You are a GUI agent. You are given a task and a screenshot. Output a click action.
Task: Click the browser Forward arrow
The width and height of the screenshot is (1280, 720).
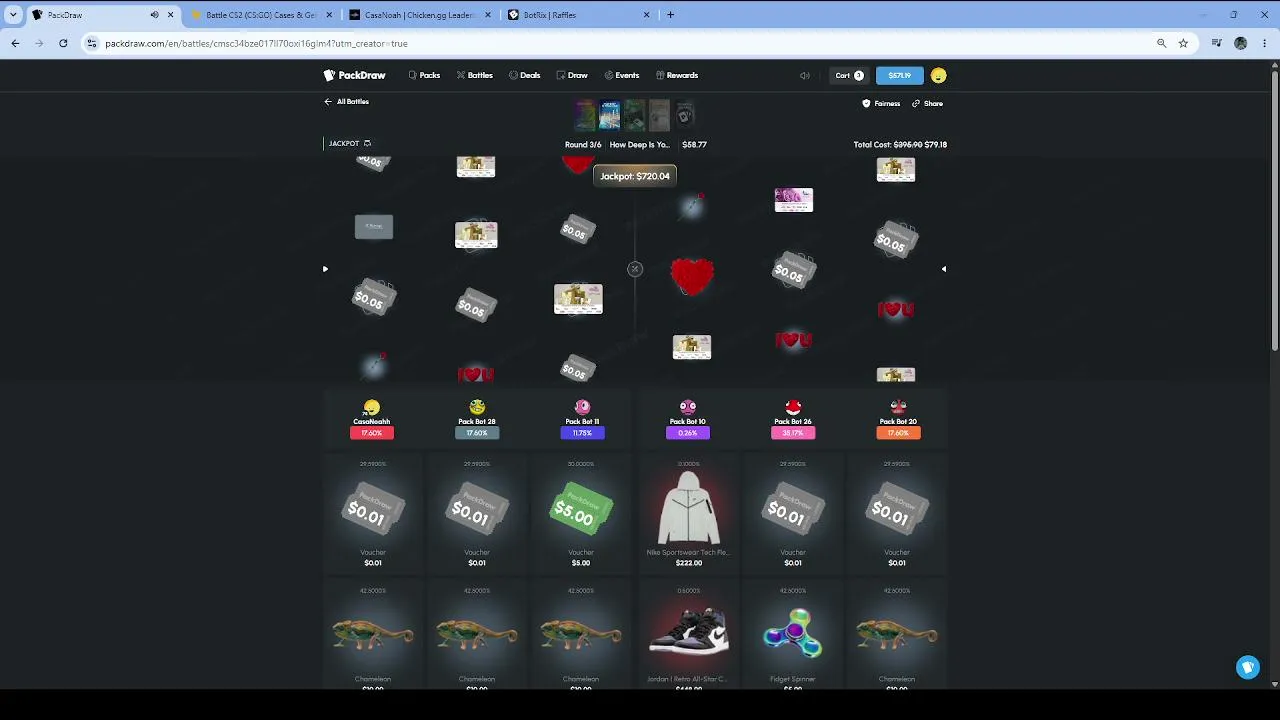coord(39,43)
